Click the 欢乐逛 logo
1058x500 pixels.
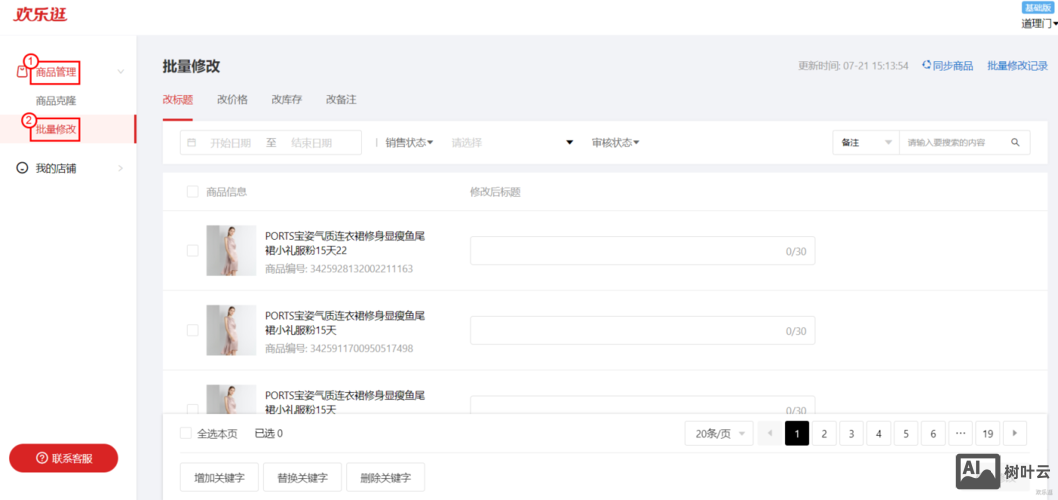pyautogui.click(x=41, y=14)
